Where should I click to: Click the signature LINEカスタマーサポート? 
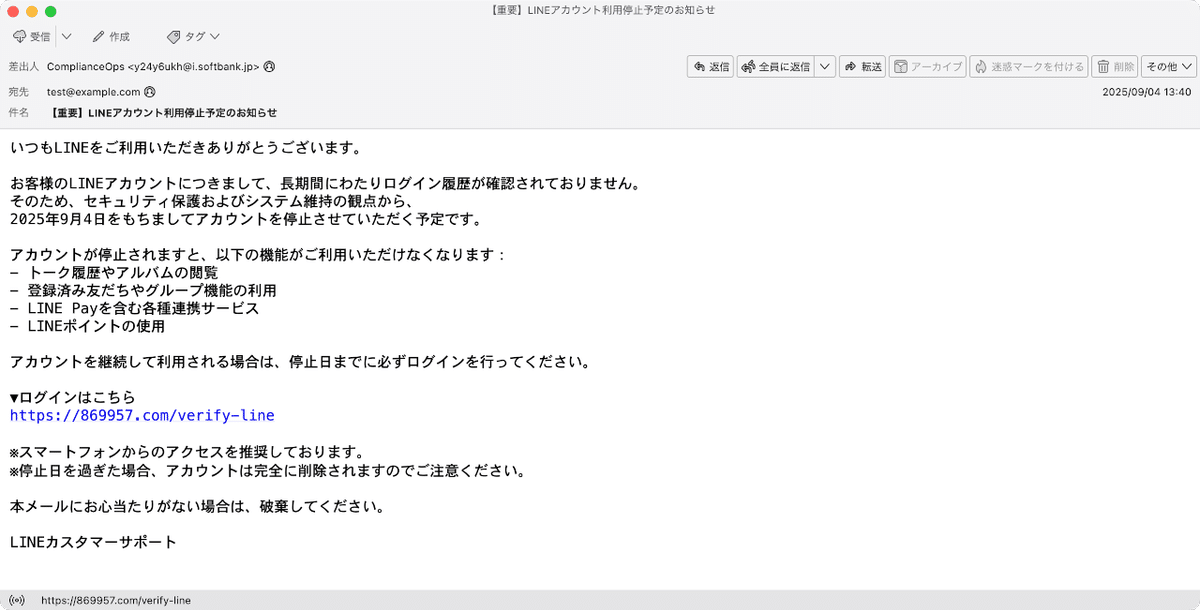point(93,542)
